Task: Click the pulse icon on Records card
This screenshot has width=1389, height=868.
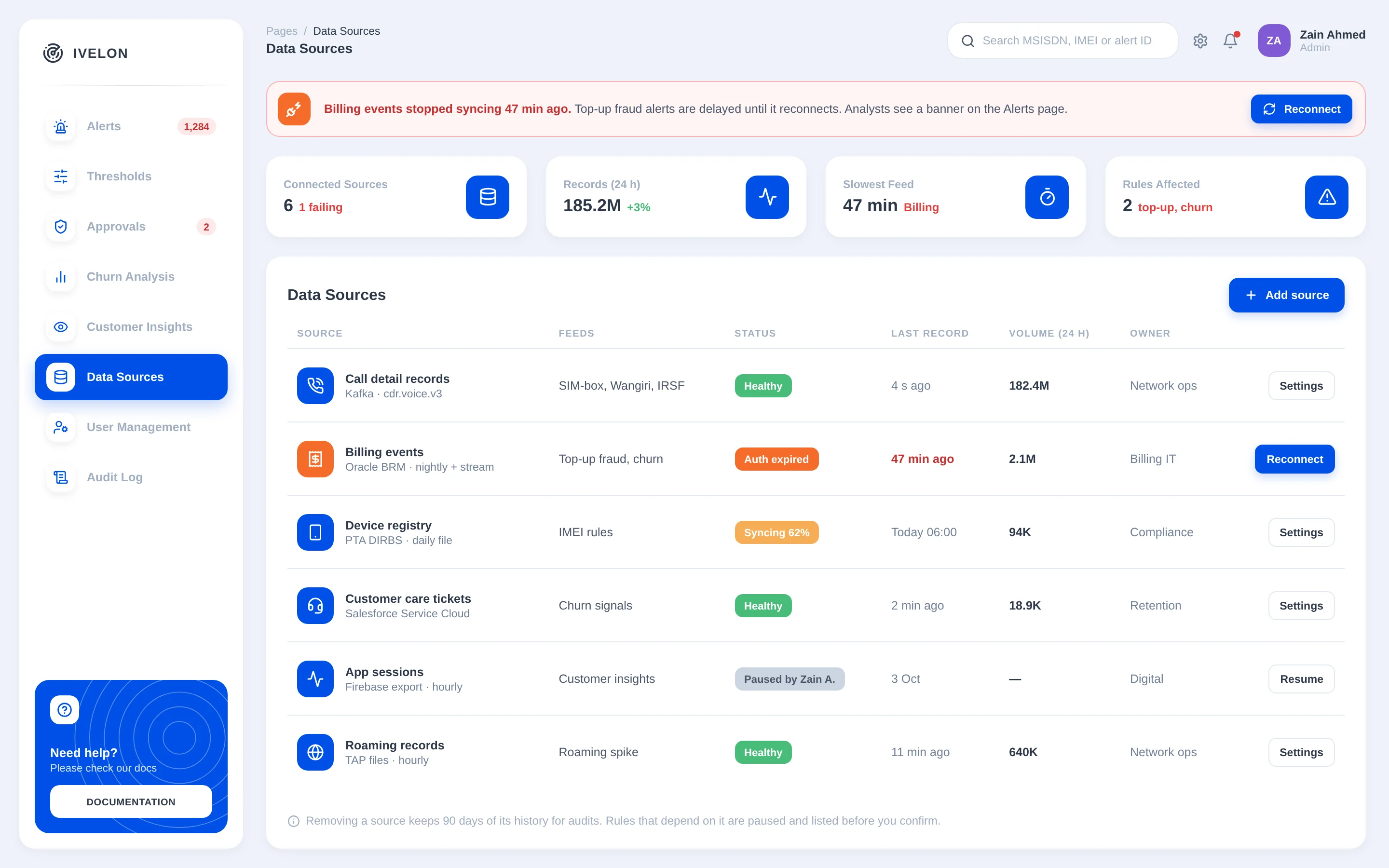Action: pyautogui.click(x=767, y=197)
